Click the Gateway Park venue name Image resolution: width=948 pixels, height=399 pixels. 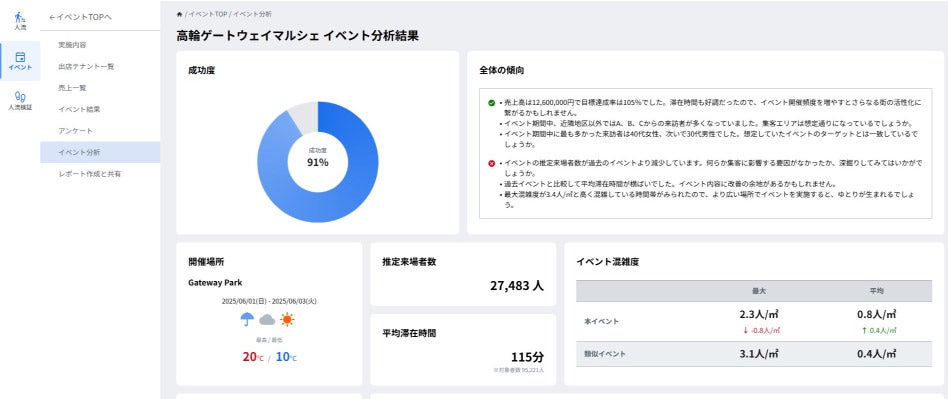tap(215, 282)
